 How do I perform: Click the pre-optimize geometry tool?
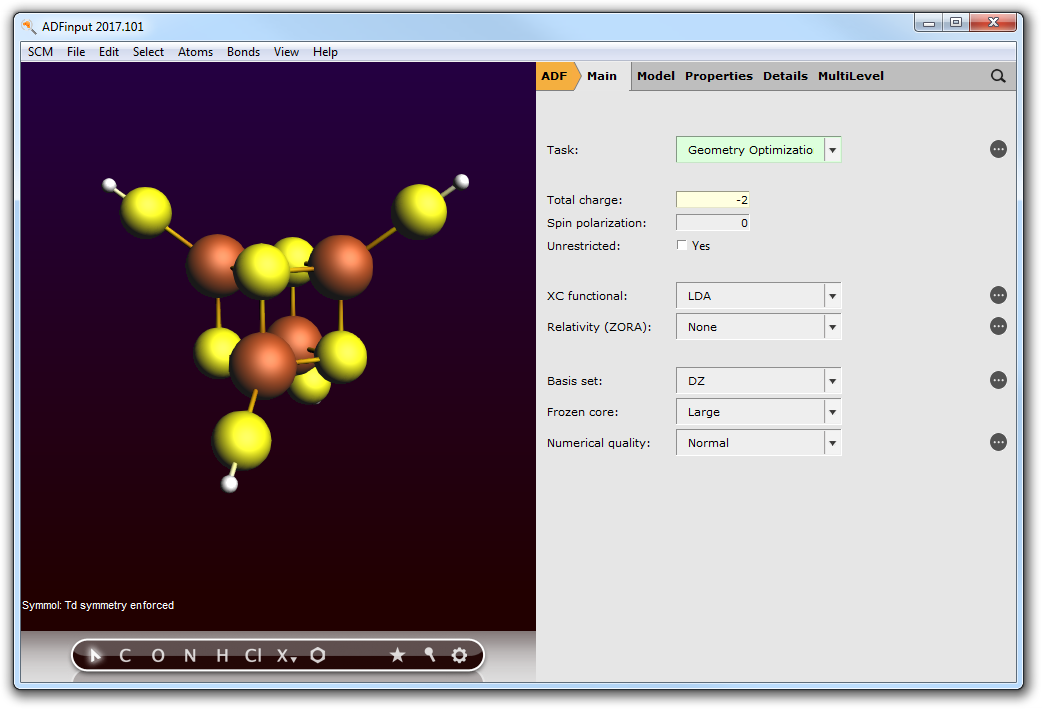coord(429,655)
